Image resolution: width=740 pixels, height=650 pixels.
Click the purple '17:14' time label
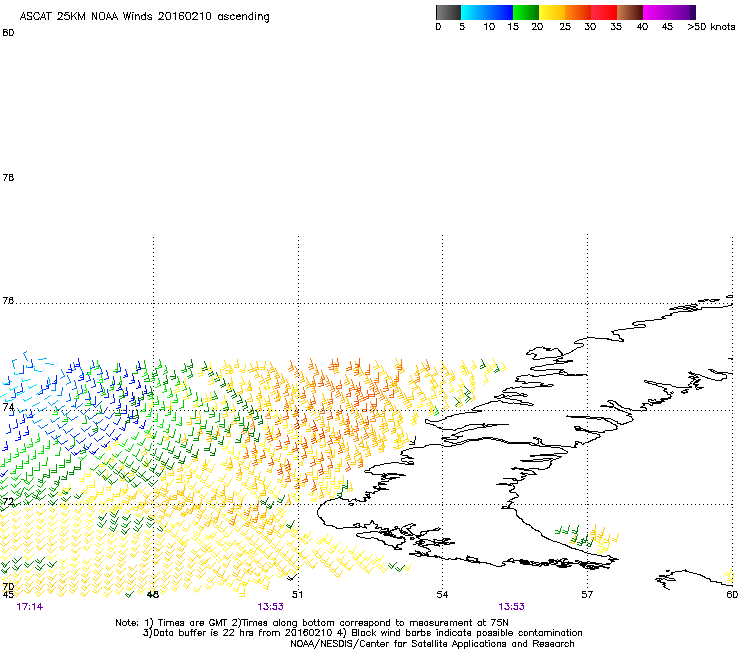pyautogui.click(x=30, y=607)
